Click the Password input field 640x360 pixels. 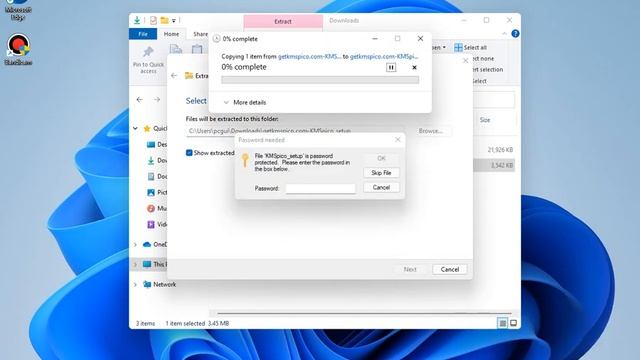tap(320, 188)
